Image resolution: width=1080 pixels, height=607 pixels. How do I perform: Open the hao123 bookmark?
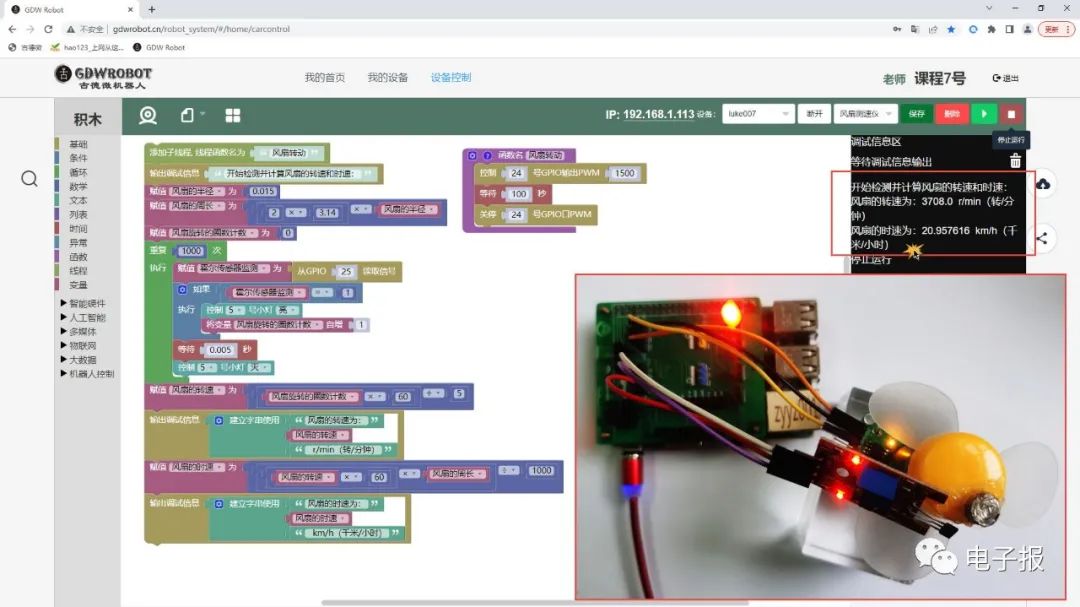[x=87, y=48]
